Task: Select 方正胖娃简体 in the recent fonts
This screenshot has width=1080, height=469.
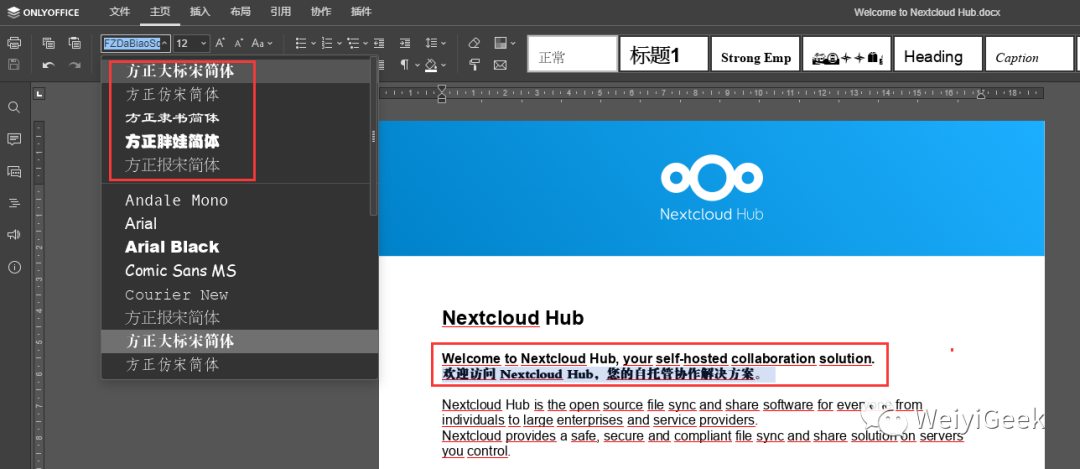Action: click(236, 141)
